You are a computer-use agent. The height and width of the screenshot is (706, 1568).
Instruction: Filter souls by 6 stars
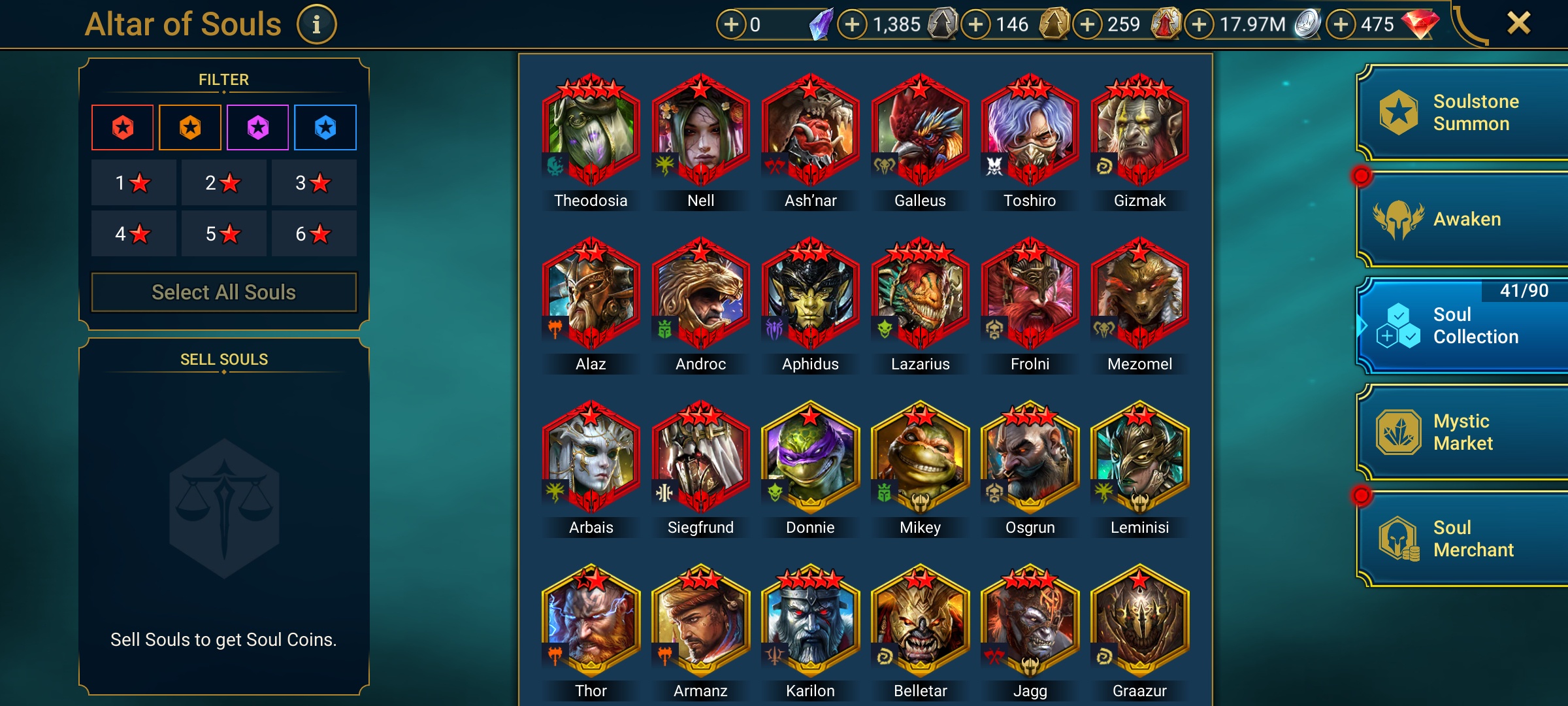(314, 233)
